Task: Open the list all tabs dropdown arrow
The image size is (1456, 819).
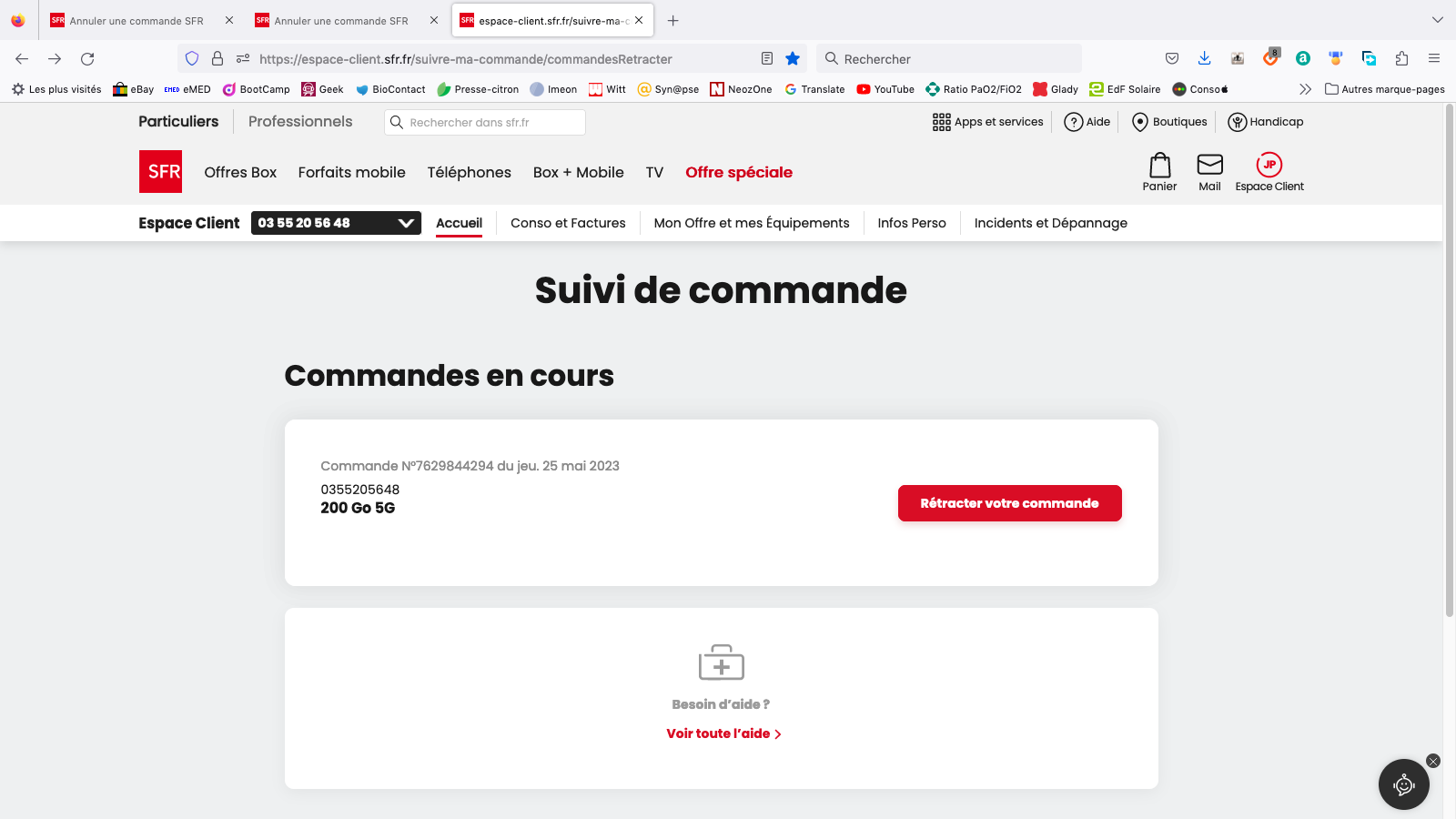Action: coord(1437,20)
